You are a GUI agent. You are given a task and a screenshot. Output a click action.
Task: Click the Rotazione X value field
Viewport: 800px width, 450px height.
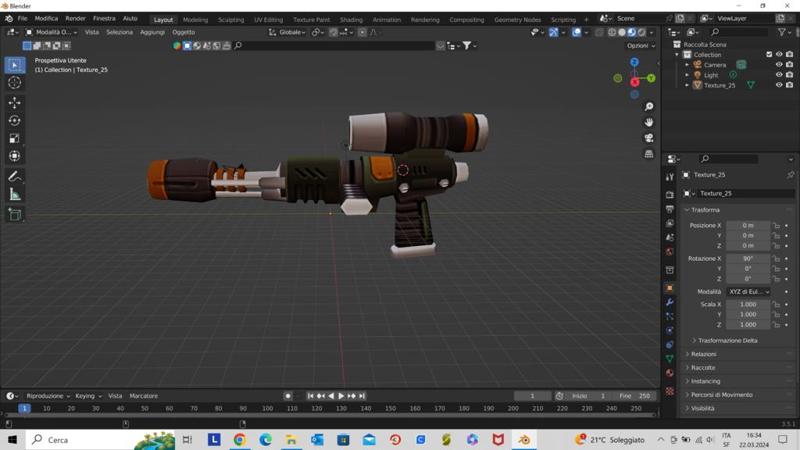[748, 259]
